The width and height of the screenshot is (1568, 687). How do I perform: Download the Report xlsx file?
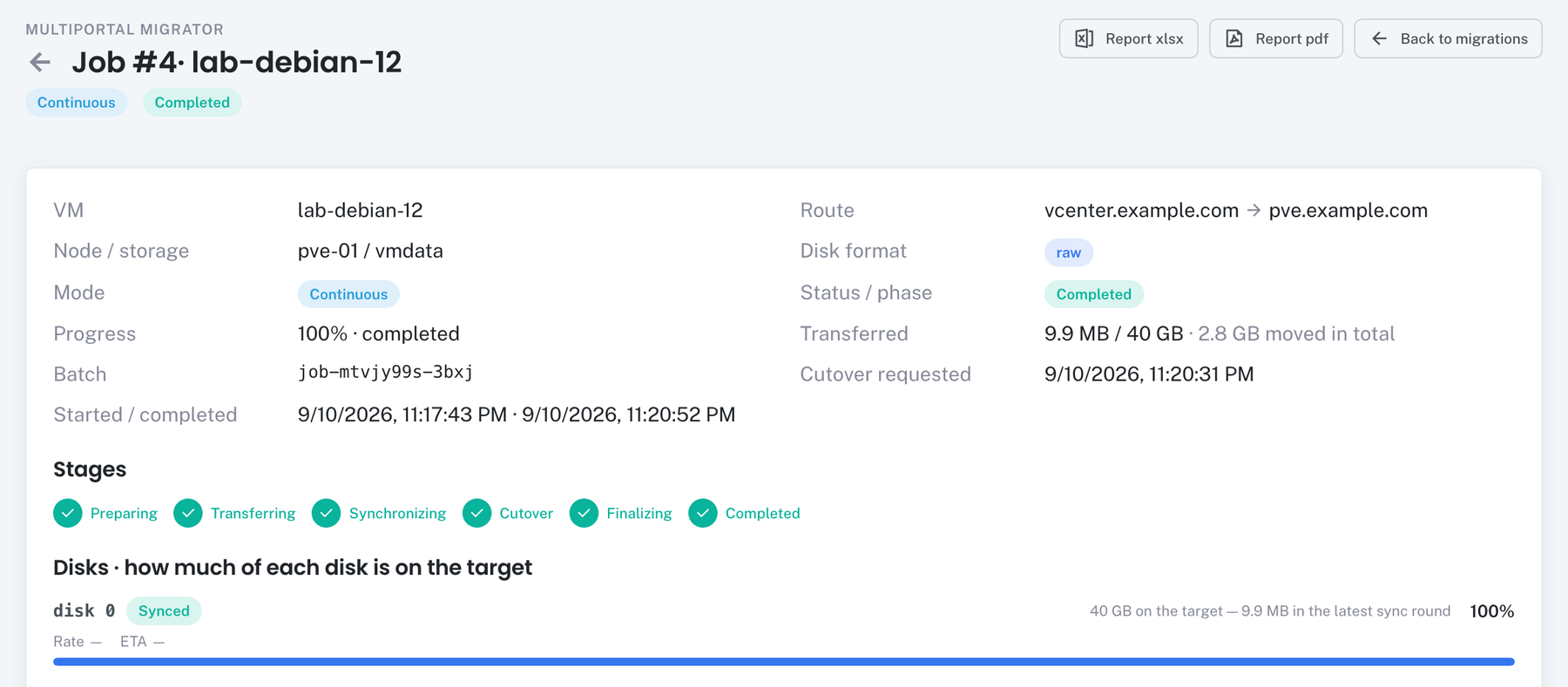(x=1128, y=38)
